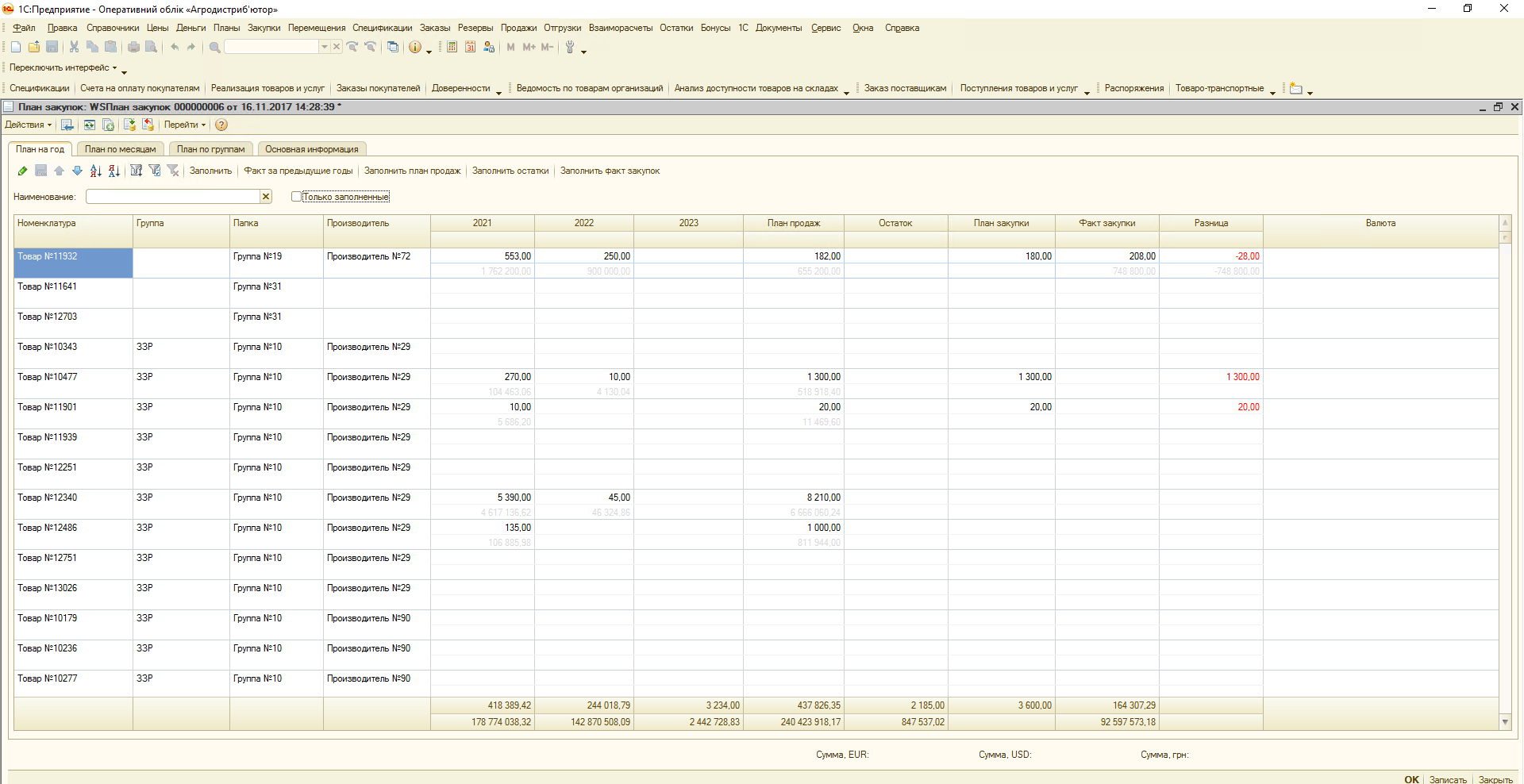
Task: Click the 'Заполнить план продаж' button
Action: (412, 171)
